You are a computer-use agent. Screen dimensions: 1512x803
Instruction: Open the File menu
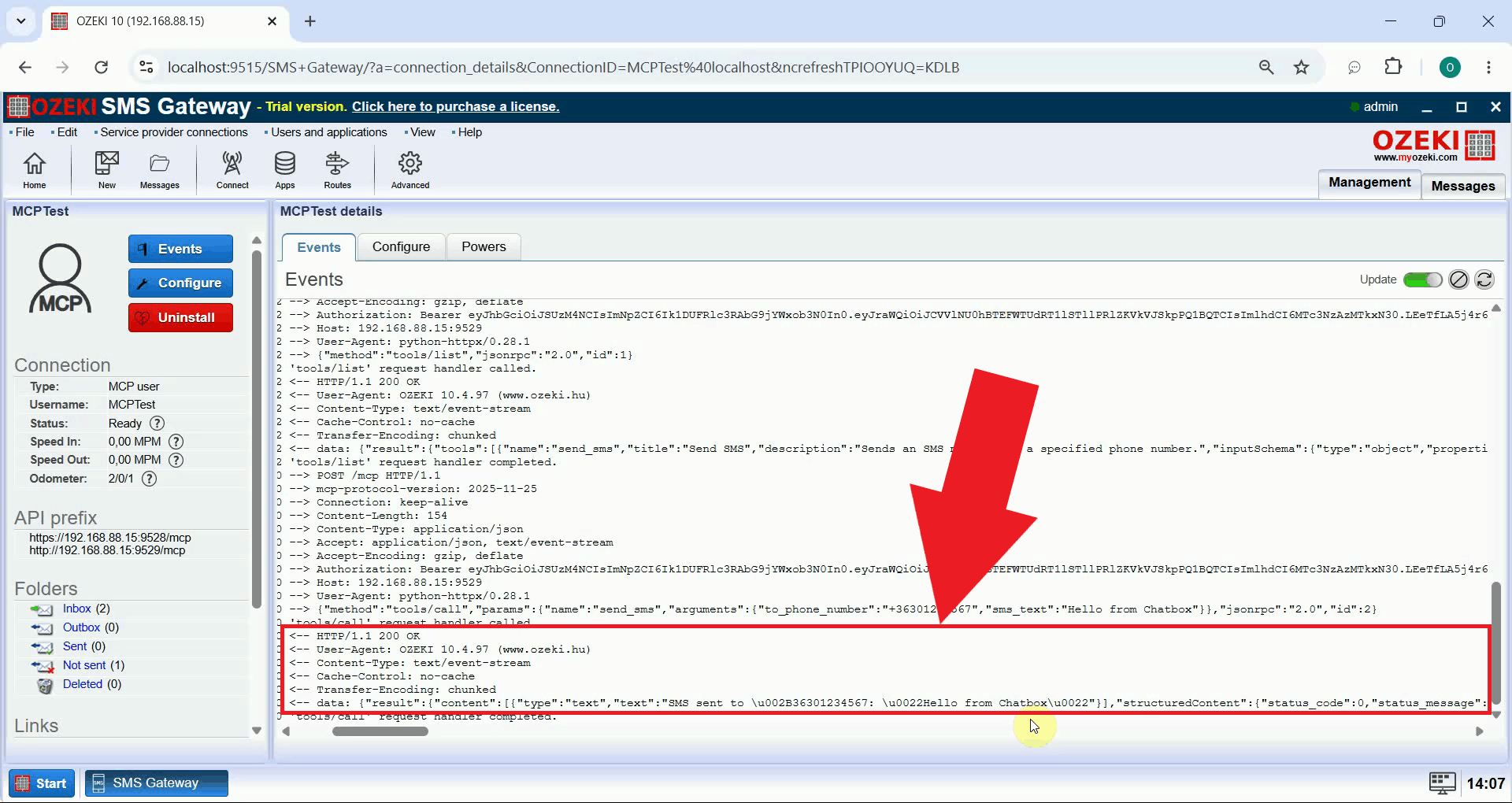tap(24, 132)
